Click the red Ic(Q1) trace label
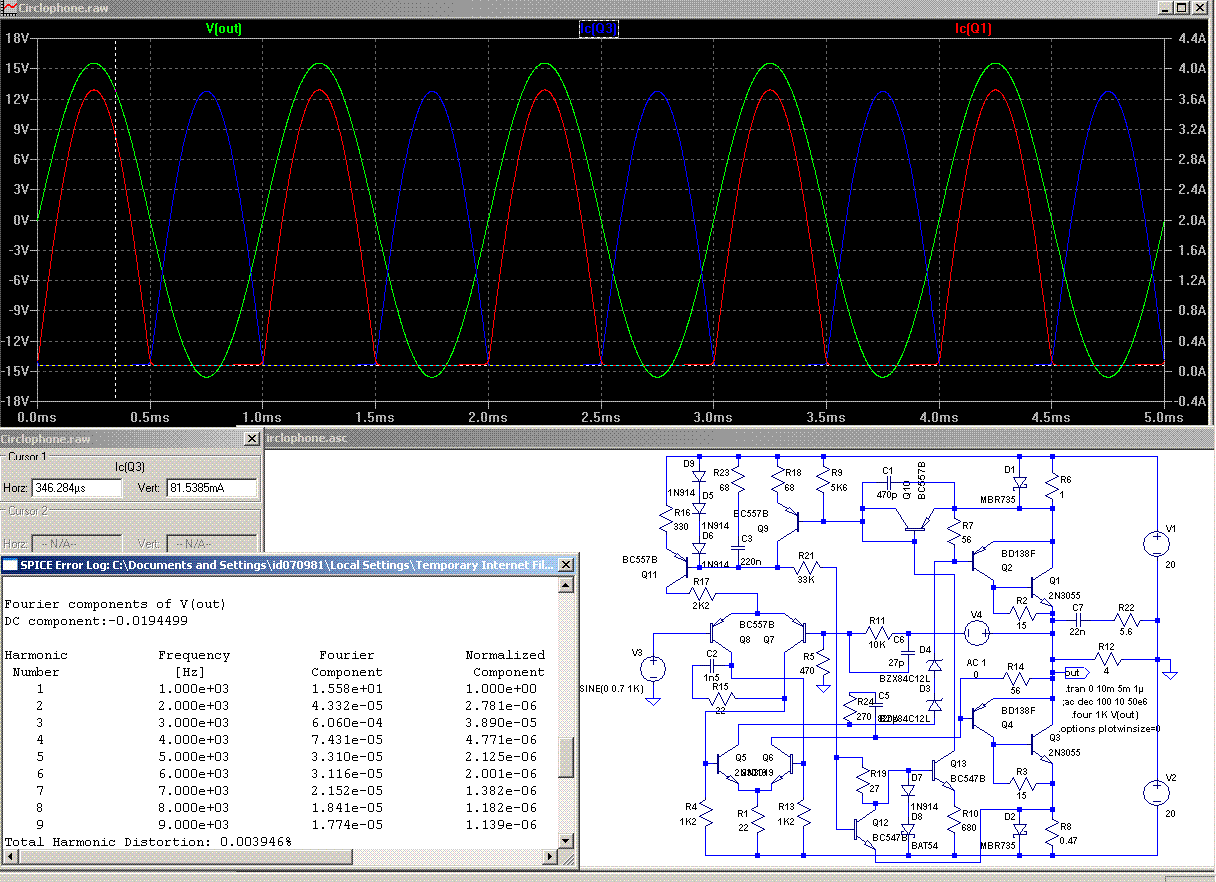This screenshot has width=1216, height=882. [973, 29]
